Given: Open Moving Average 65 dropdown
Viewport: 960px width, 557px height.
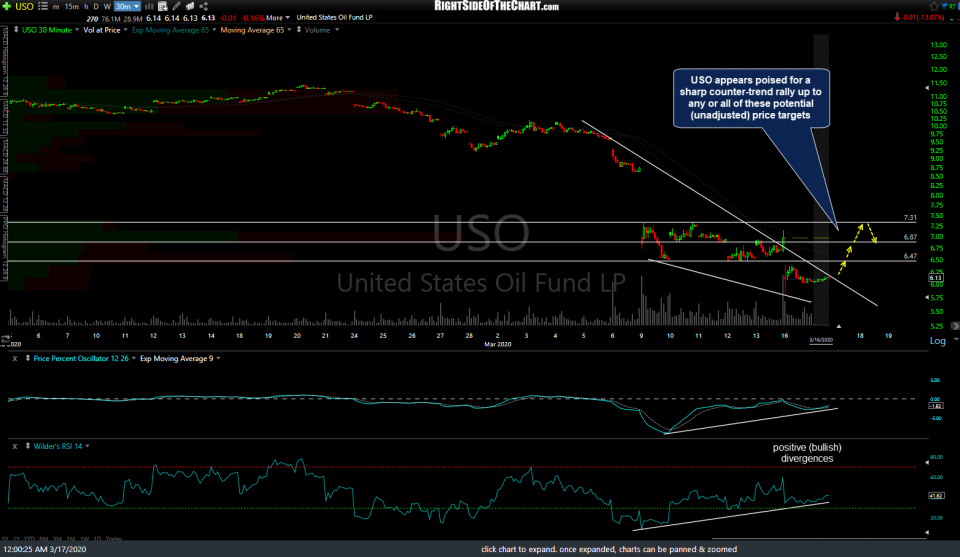Looking at the screenshot, I should pos(289,30).
